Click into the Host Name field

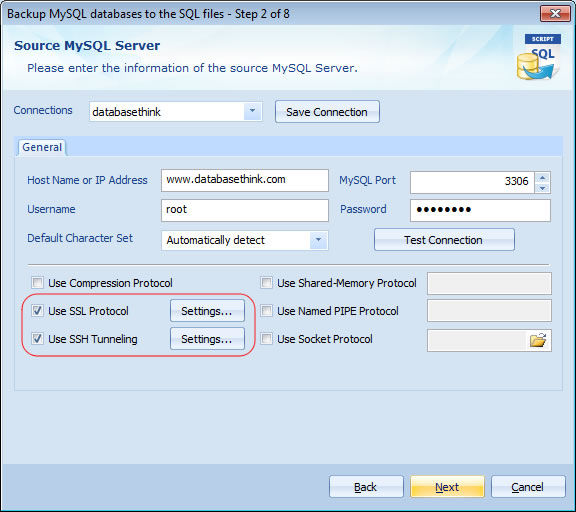click(245, 180)
